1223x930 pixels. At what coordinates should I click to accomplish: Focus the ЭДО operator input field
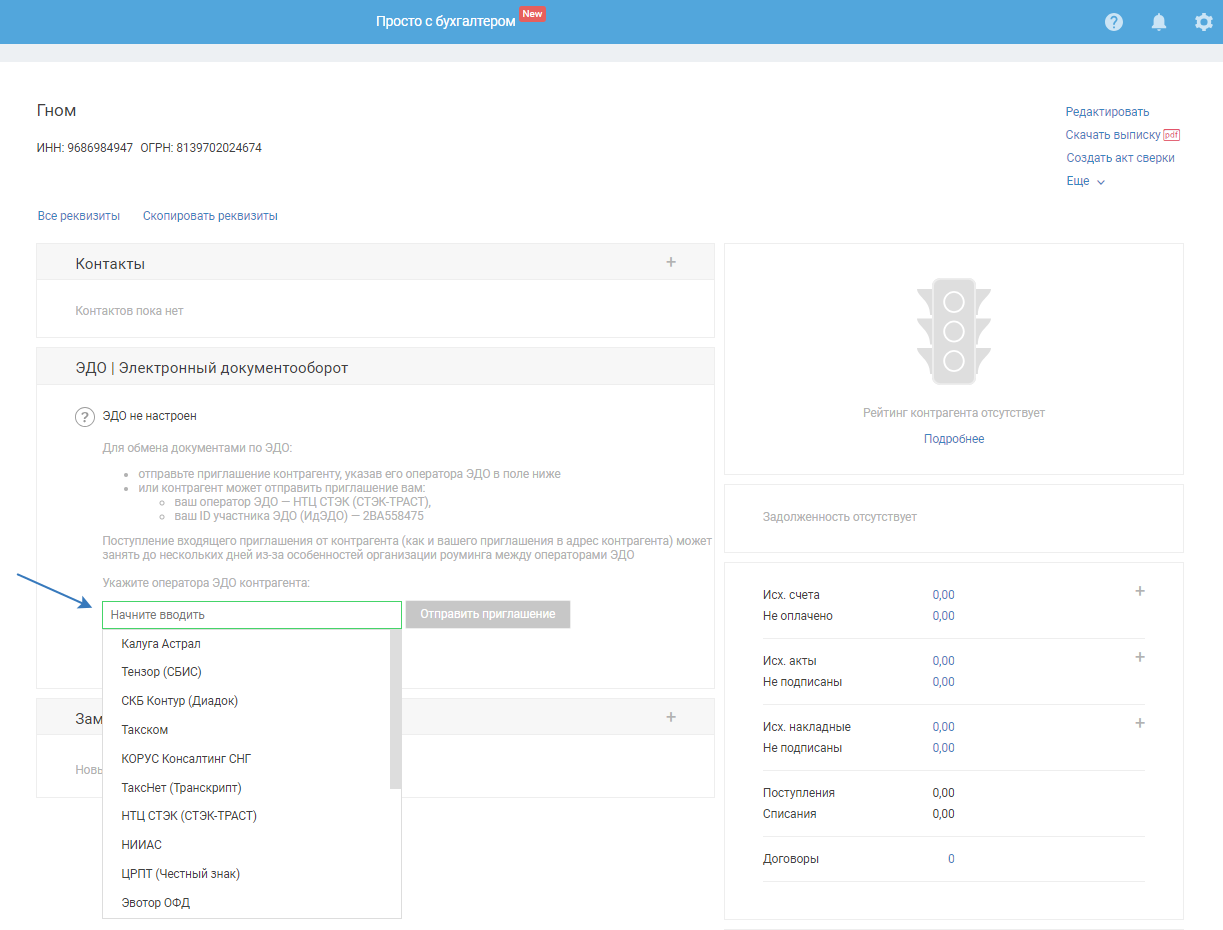[252, 614]
